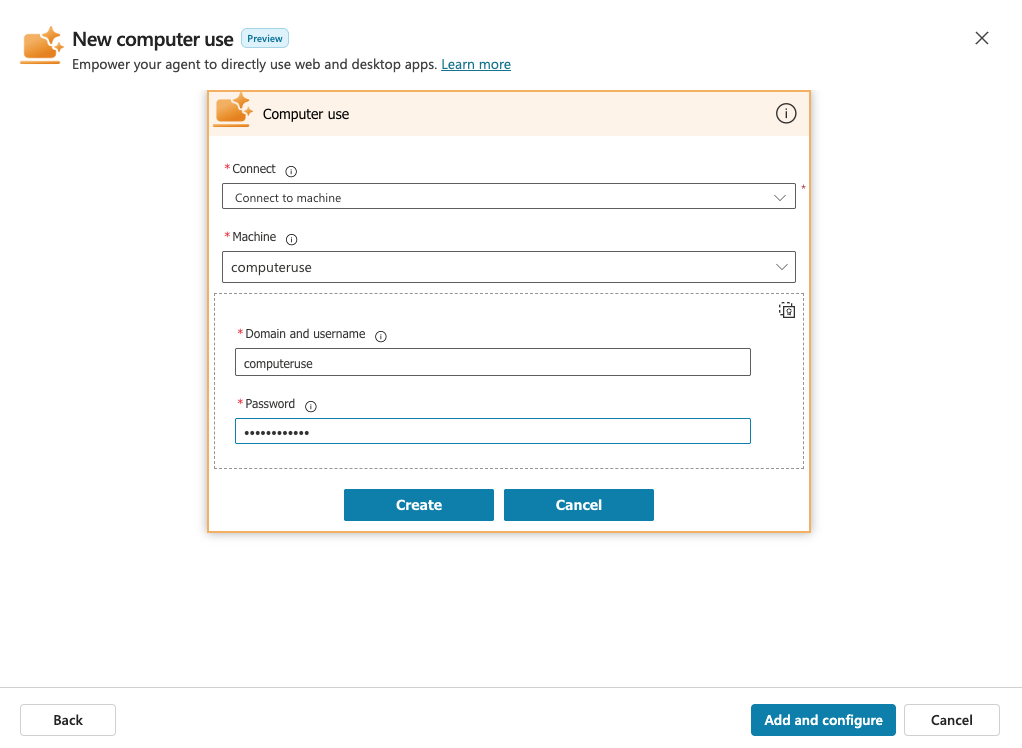Open the Learn more link
The height and width of the screenshot is (748, 1022).
[476, 65]
